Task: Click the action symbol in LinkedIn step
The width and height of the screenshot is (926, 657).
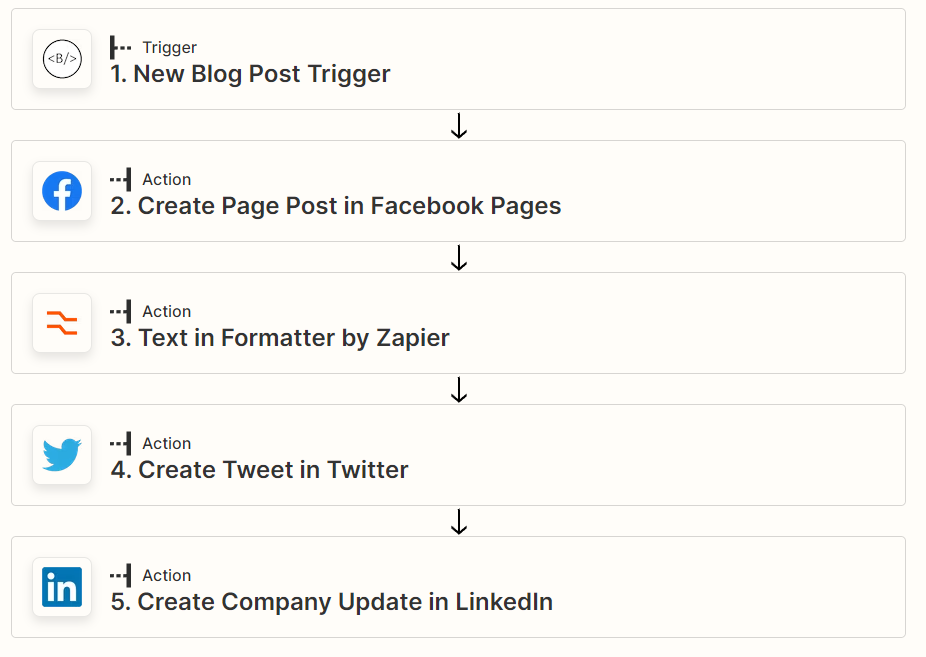Action: (x=120, y=576)
